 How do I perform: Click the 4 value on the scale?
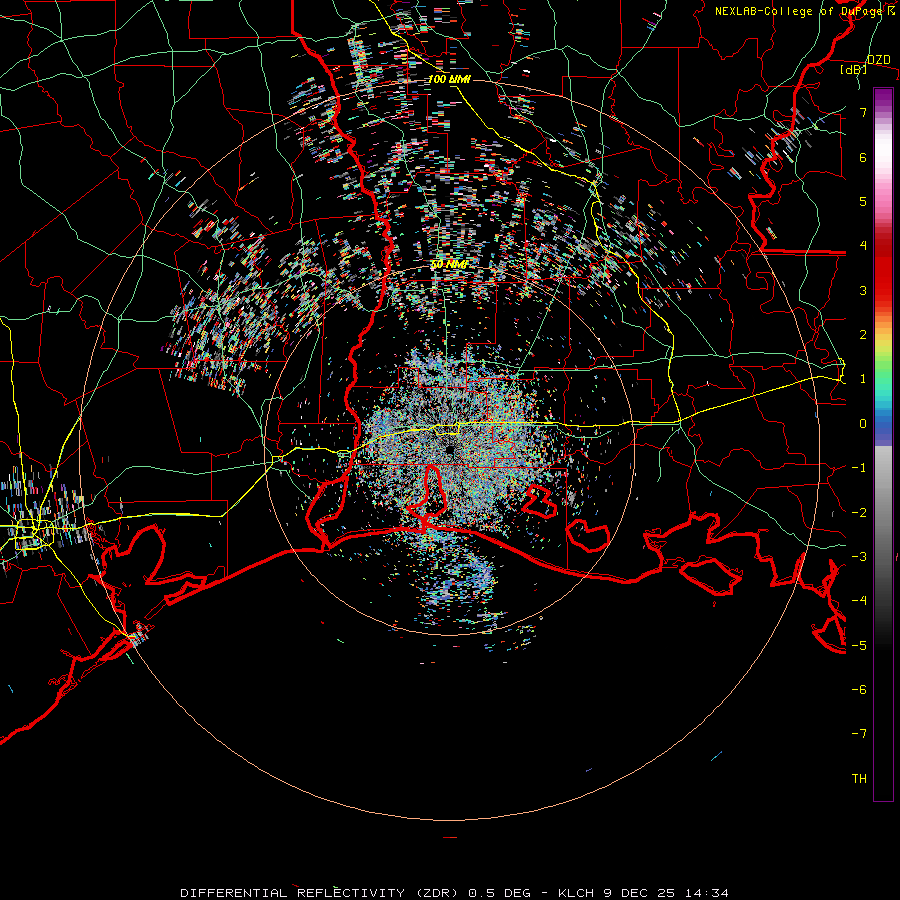pyautogui.click(x=863, y=246)
